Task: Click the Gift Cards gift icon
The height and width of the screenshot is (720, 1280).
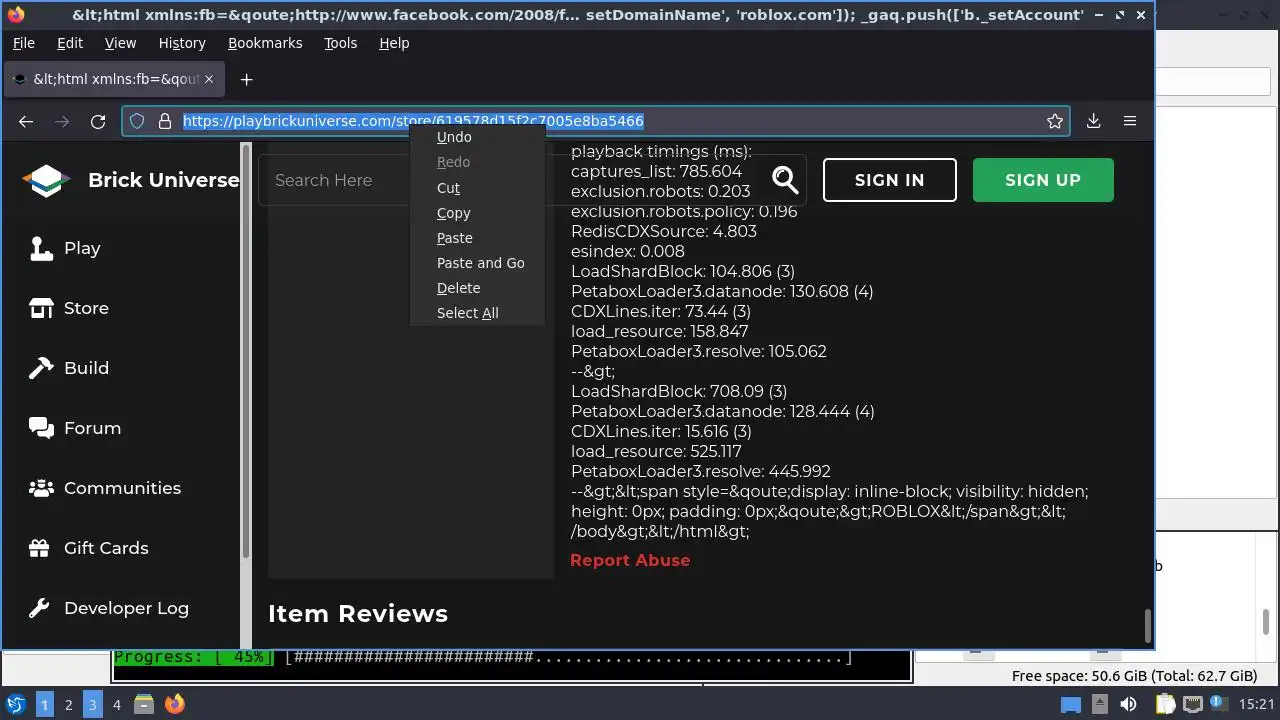Action: (x=40, y=548)
